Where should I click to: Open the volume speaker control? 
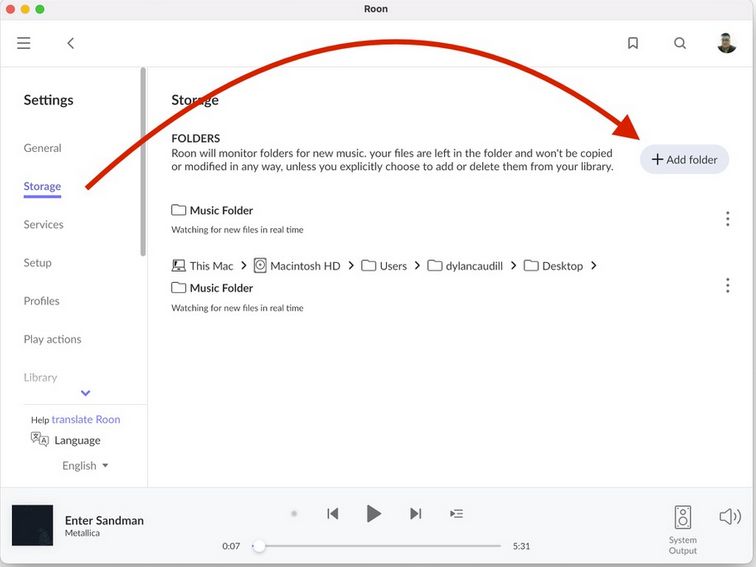(x=730, y=516)
